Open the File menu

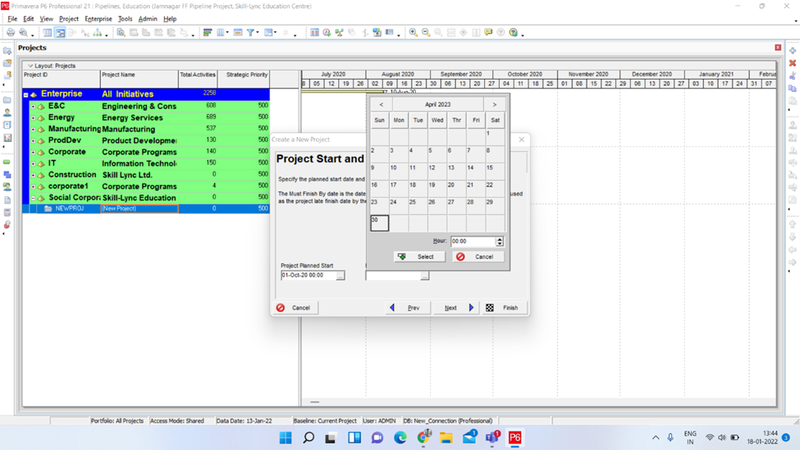coord(12,19)
